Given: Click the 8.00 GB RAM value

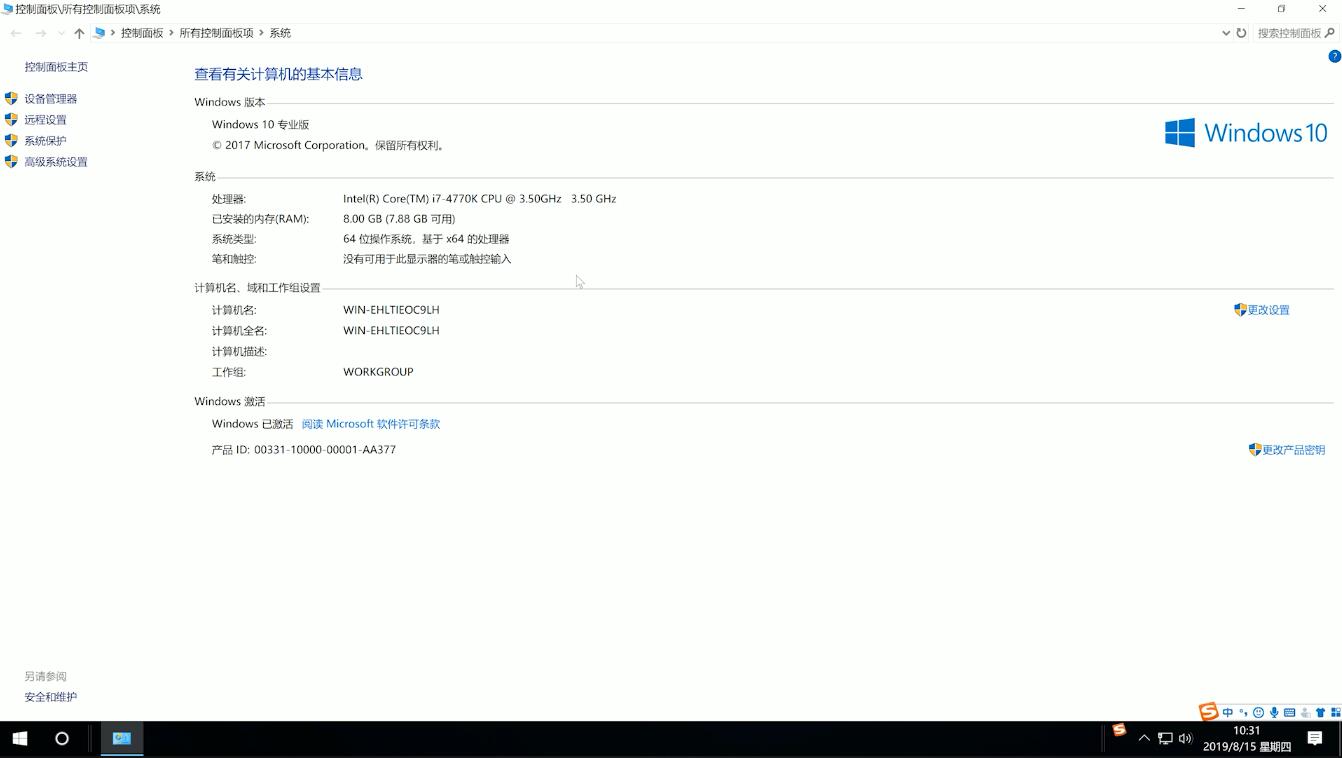Looking at the screenshot, I should 399,219.
